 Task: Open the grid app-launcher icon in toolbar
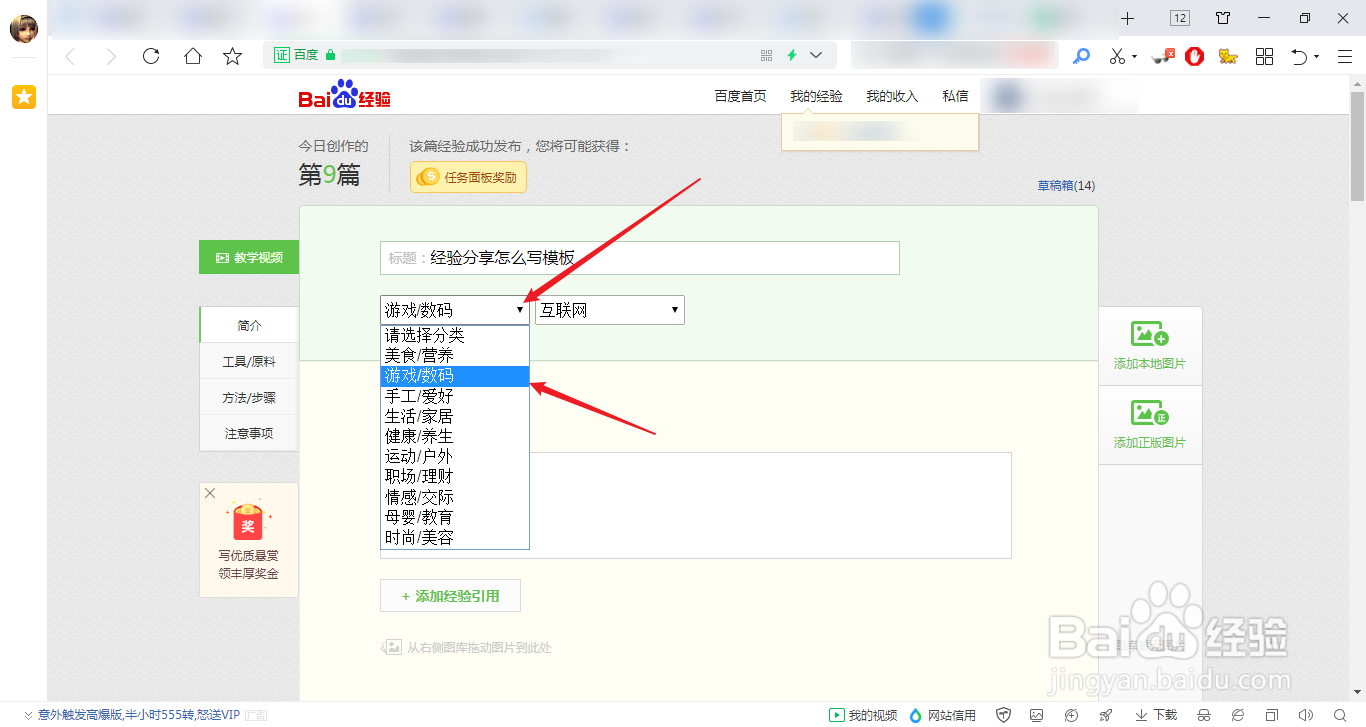point(1263,56)
